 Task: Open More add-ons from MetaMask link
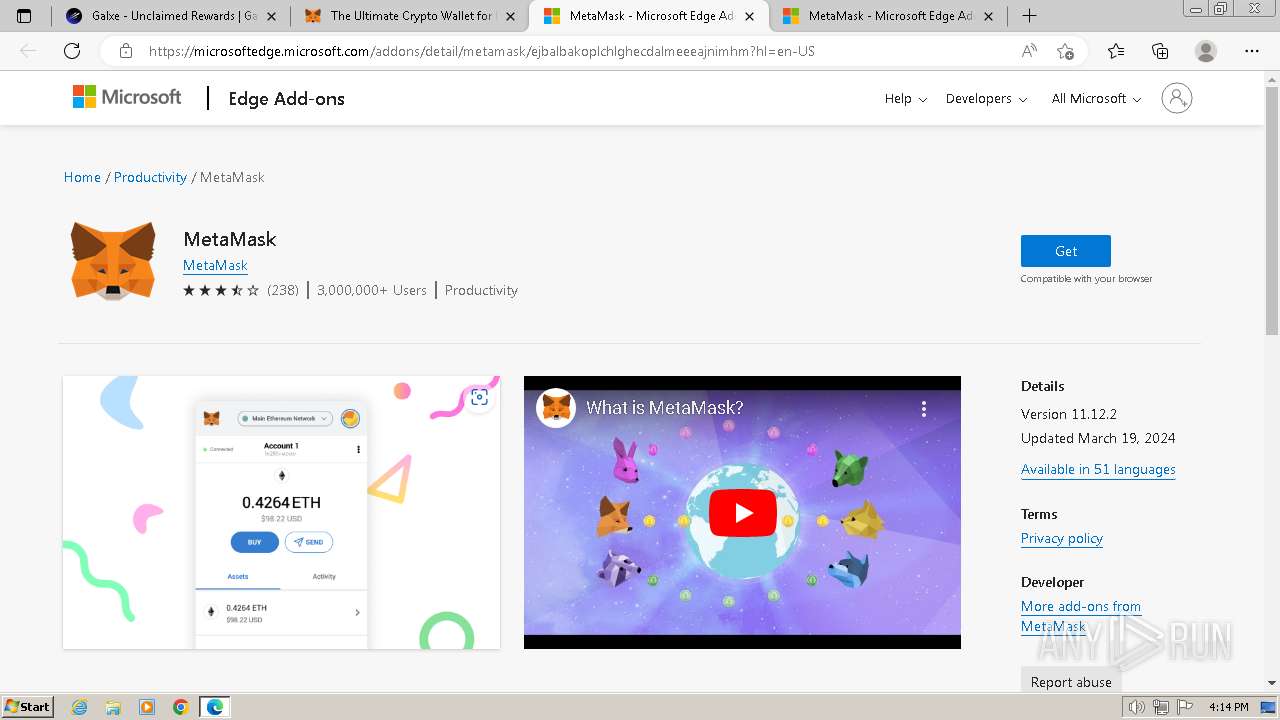(1081, 616)
